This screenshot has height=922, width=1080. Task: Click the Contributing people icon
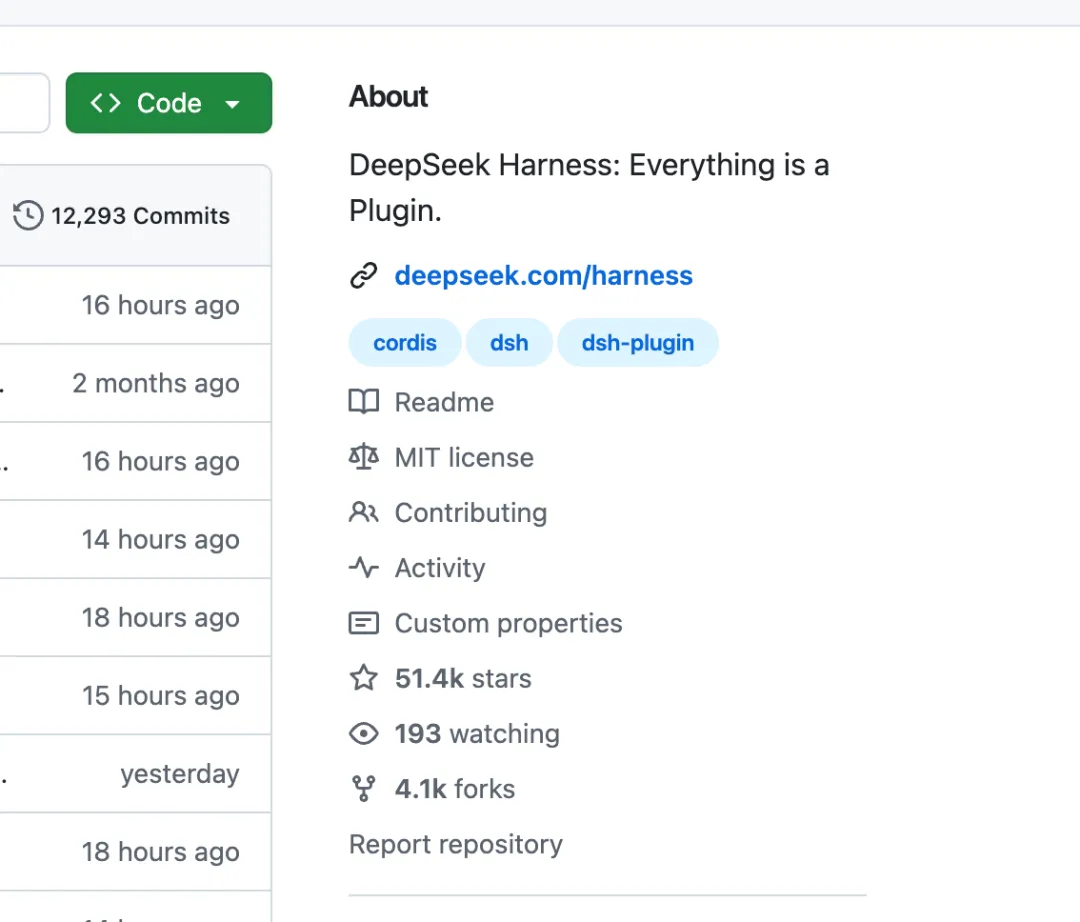click(364, 512)
